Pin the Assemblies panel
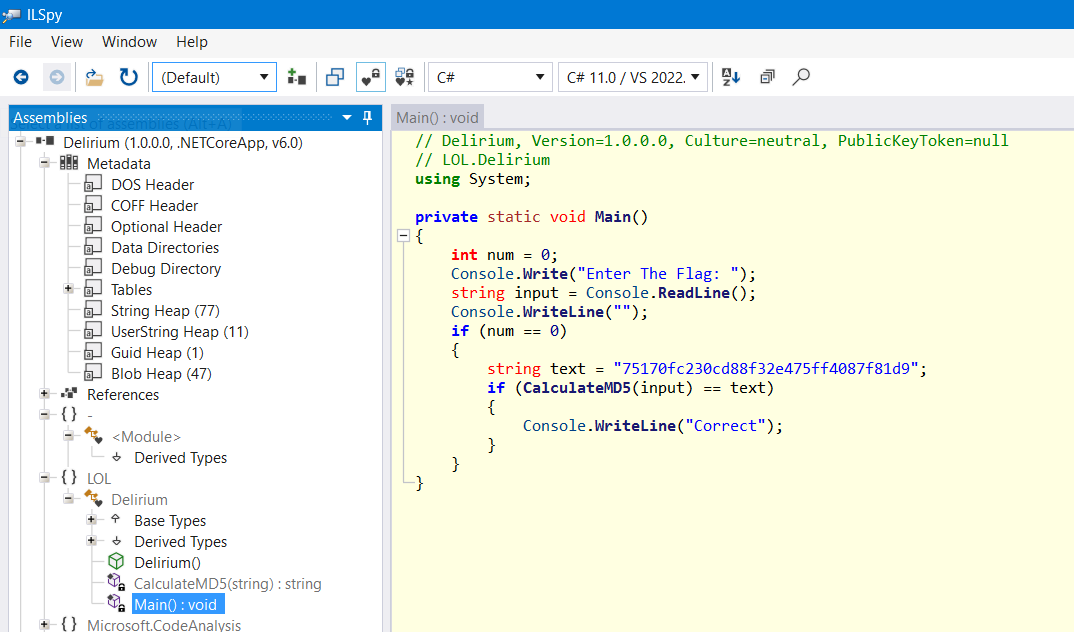The image size is (1074, 632). coord(368,118)
